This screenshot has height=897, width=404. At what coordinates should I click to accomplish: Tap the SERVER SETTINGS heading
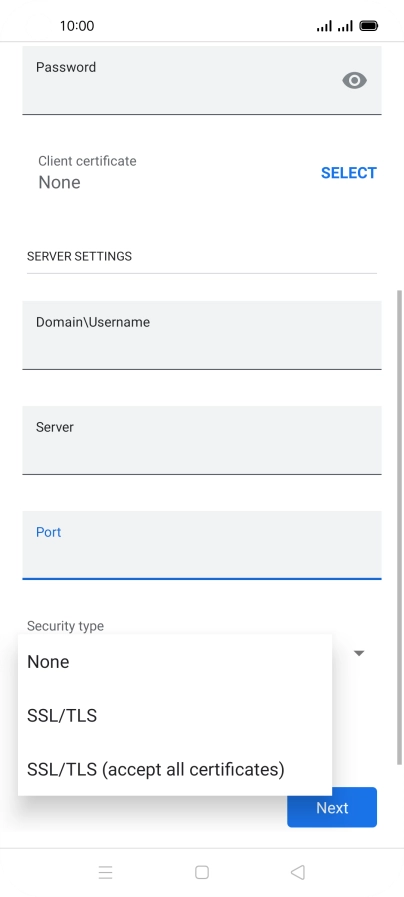(x=80, y=256)
